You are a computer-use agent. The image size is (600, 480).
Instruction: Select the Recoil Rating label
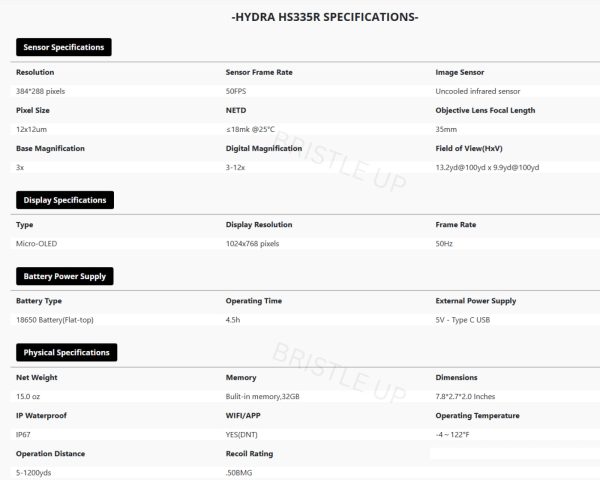pos(249,453)
